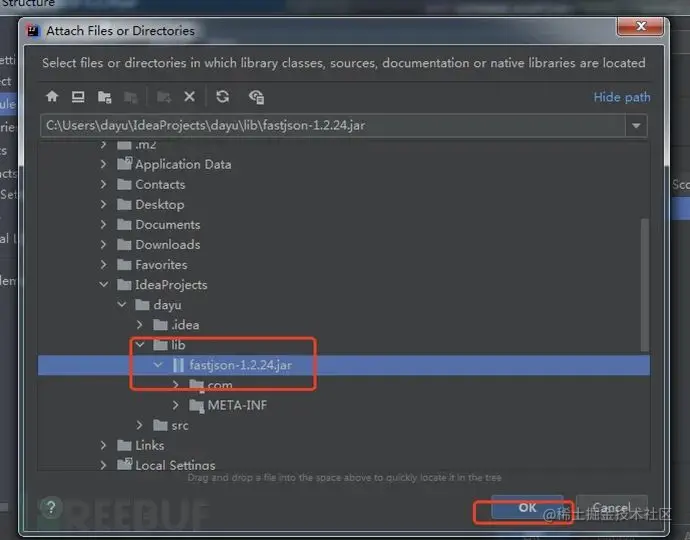The width and height of the screenshot is (690, 540).
Task: Select the lib folder
Action: coord(178,345)
